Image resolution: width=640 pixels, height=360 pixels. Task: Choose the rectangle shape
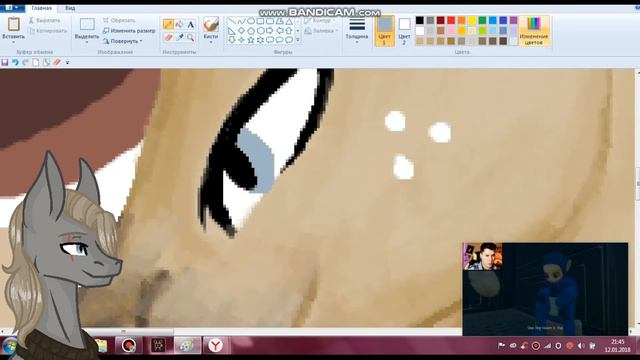click(260, 21)
